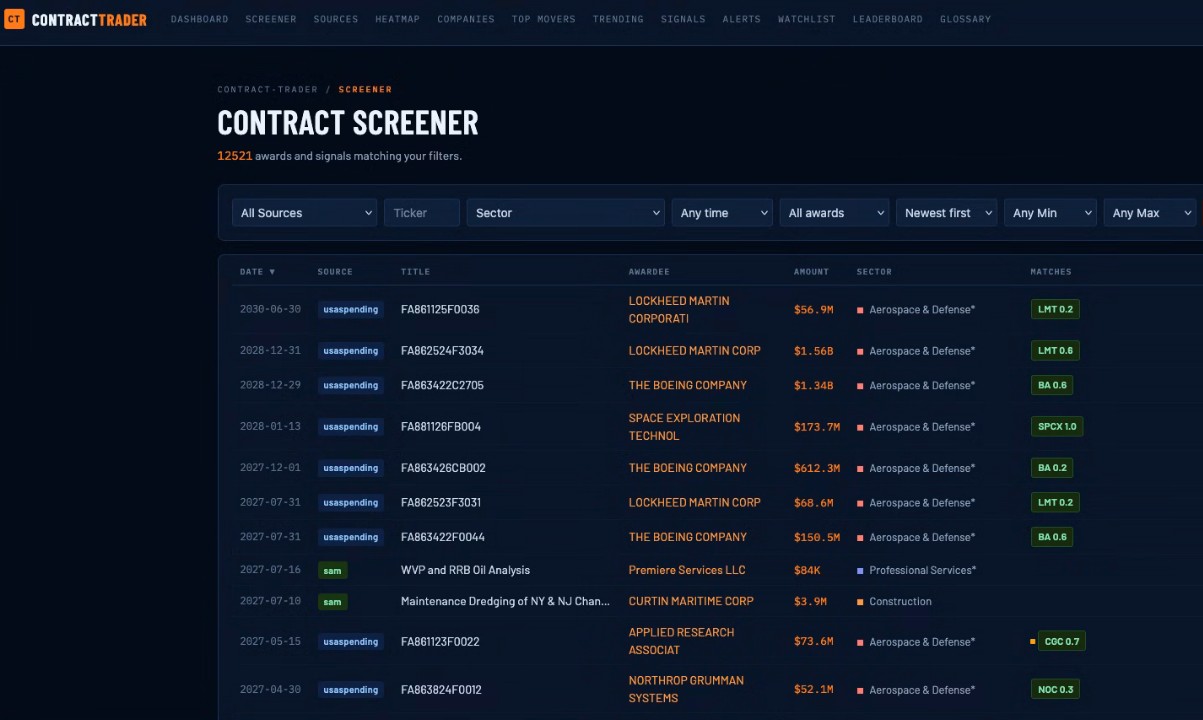Open WVP and RRB Oil Analysis title
This screenshot has width=1203, height=720.
[x=465, y=570]
